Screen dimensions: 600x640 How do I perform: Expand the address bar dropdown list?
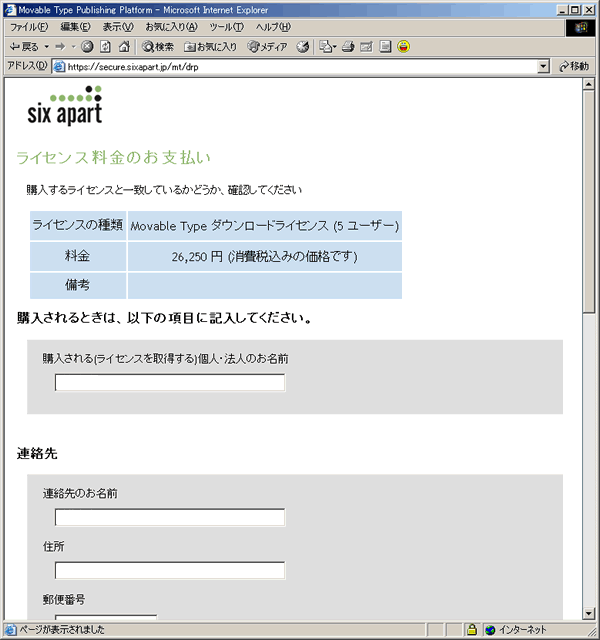pos(543,67)
